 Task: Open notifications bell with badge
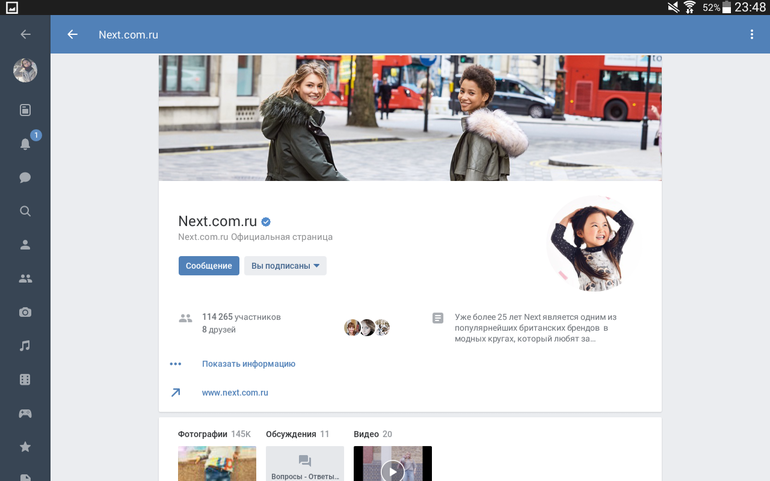25,143
